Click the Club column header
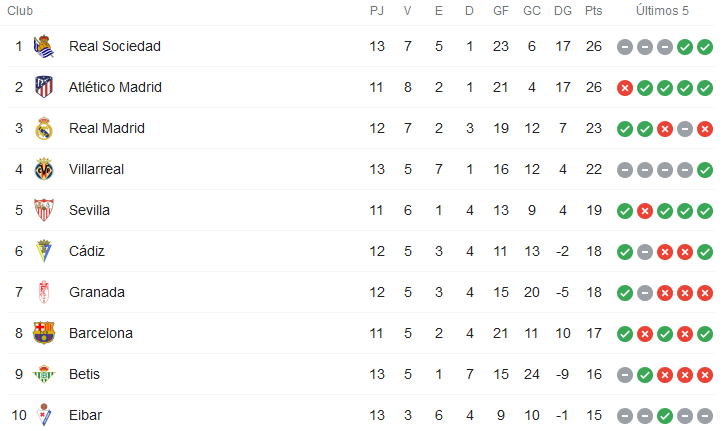The image size is (723, 431). pos(20,11)
